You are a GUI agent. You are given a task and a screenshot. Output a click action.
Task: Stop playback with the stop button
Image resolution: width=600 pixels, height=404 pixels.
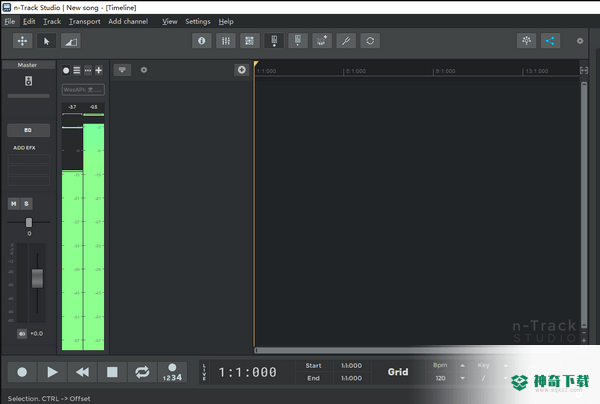tap(112, 372)
